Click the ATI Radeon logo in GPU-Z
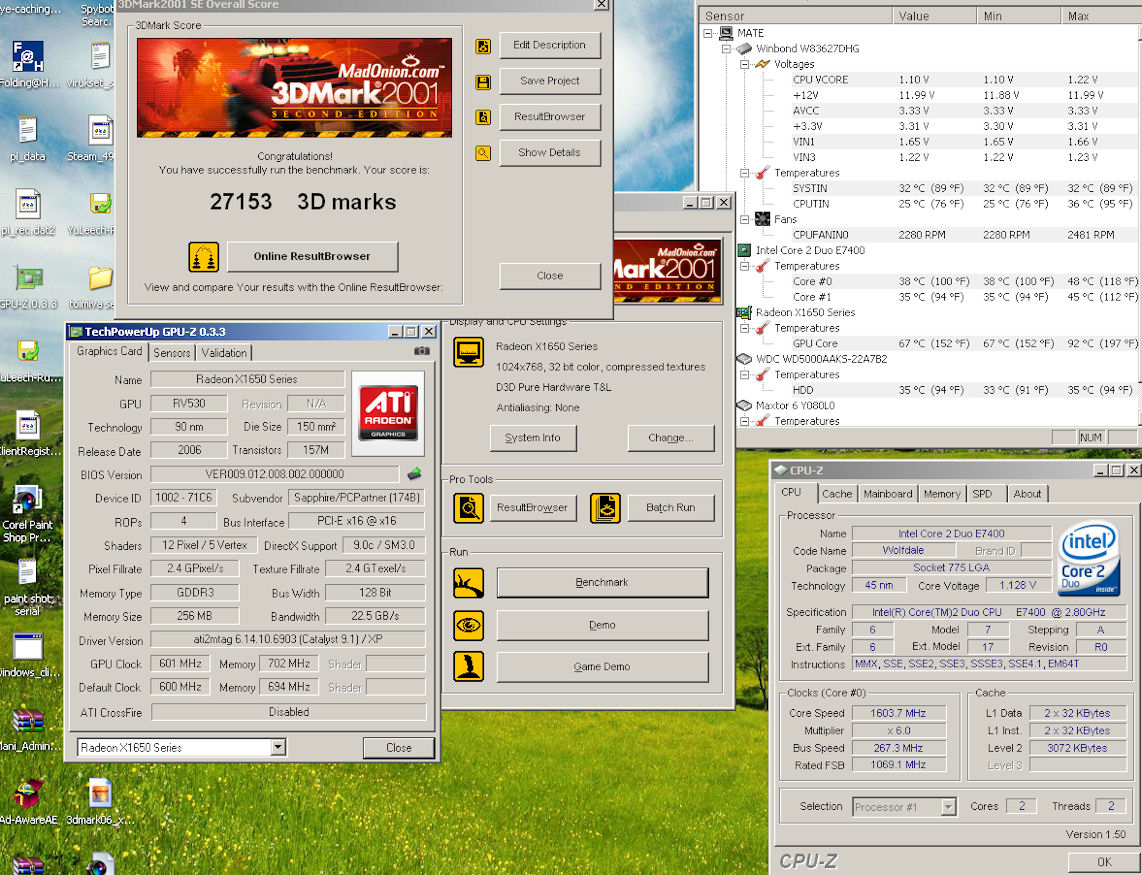1142x875 pixels. tap(388, 413)
